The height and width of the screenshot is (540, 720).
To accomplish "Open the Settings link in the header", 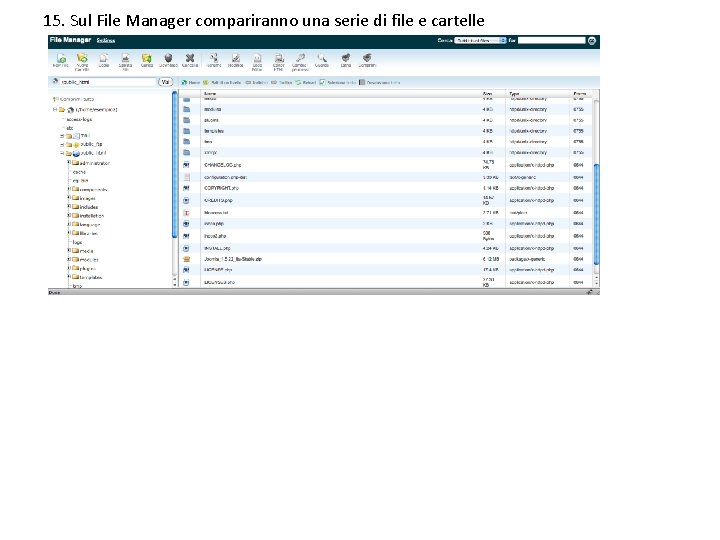I will pos(106,40).
